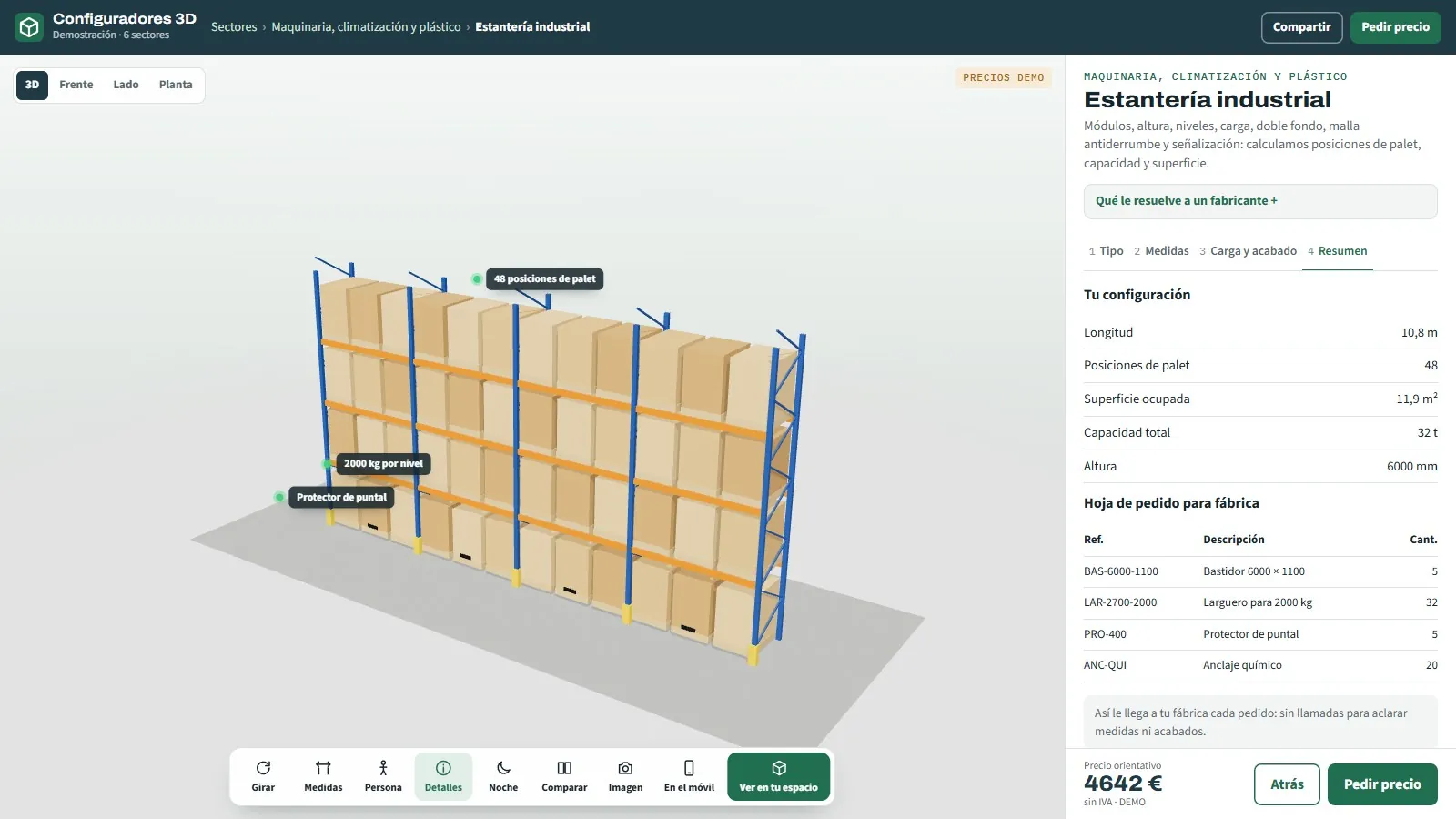Screen dimensions: 1456x819
Task: Click the Capacidad total value 32 t
Action: (1427, 433)
